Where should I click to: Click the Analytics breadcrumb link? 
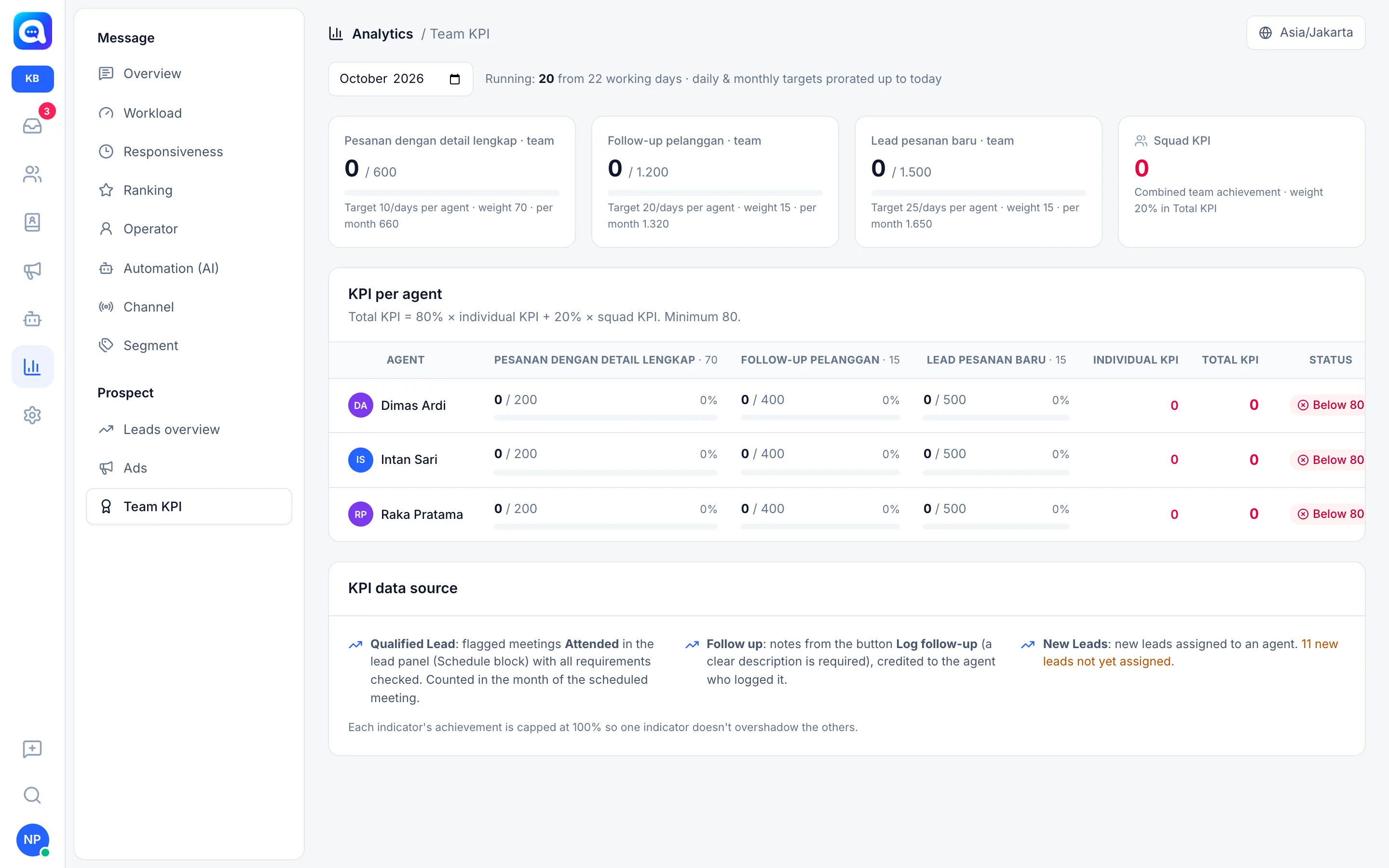click(x=382, y=34)
